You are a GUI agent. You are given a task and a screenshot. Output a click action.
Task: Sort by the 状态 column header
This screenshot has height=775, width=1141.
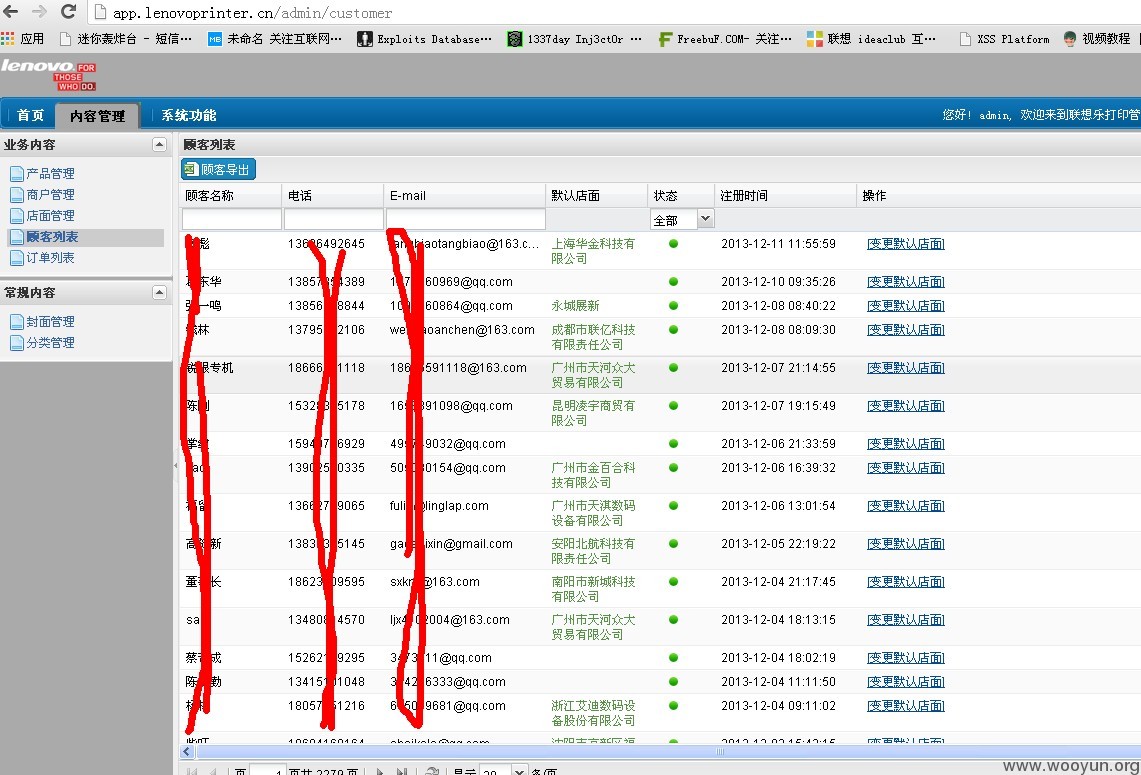(680, 195)
